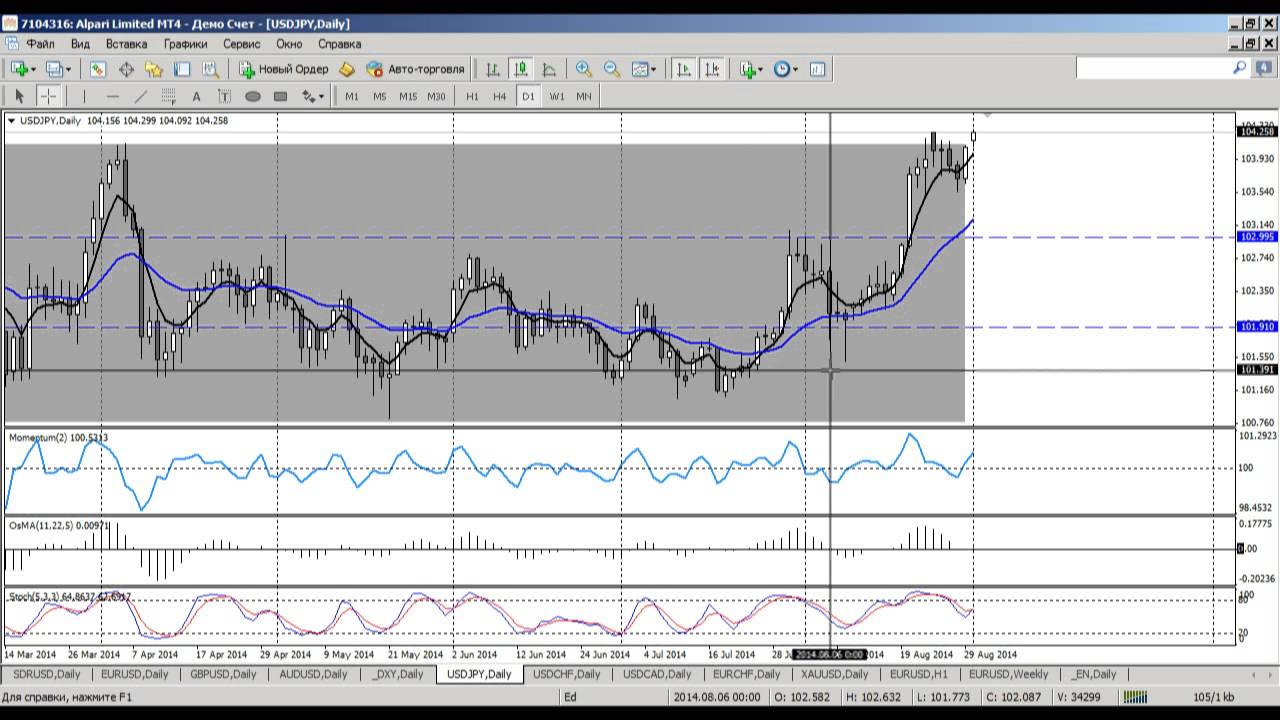The width and height of the screenshot is (1280, 720).
Task: Open the Strategy Tester icon
Action: [x=210, y=69]
